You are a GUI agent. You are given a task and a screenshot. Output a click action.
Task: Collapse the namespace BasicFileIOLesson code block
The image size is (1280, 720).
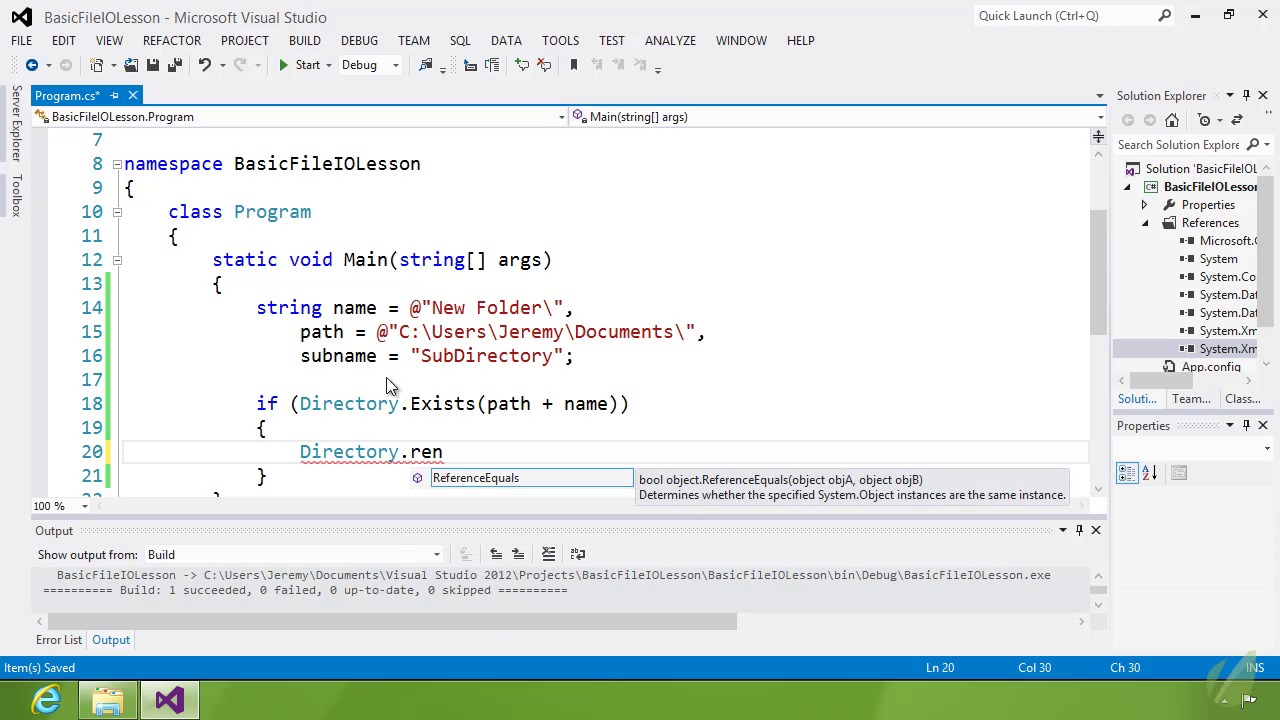point(117,164)
